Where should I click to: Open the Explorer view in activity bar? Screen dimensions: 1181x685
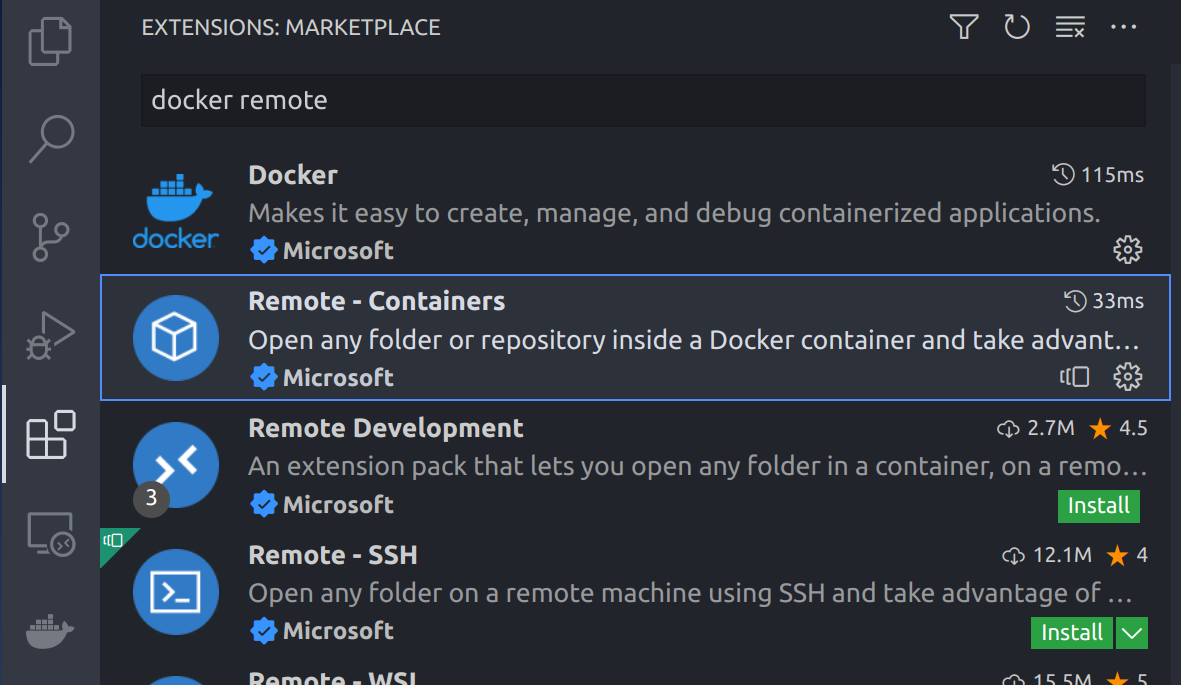pyautogui.click(x=50, y=42)
